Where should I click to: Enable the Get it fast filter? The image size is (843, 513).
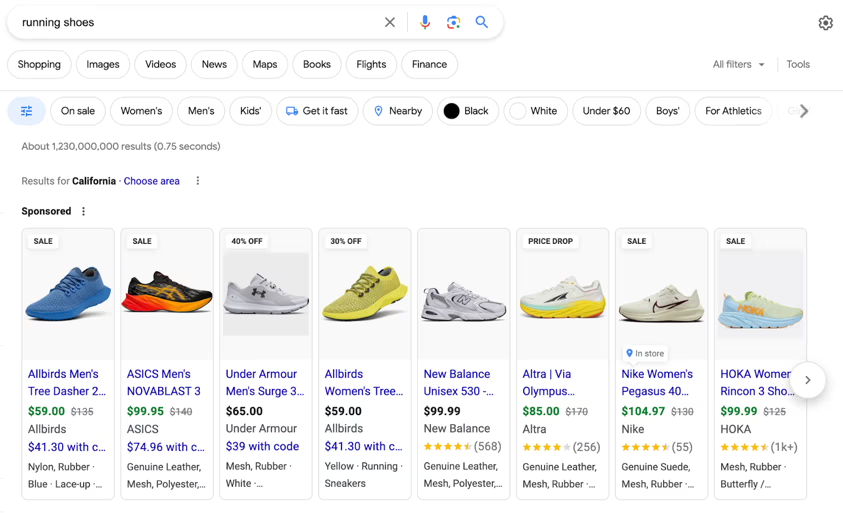tap(317, 111)
